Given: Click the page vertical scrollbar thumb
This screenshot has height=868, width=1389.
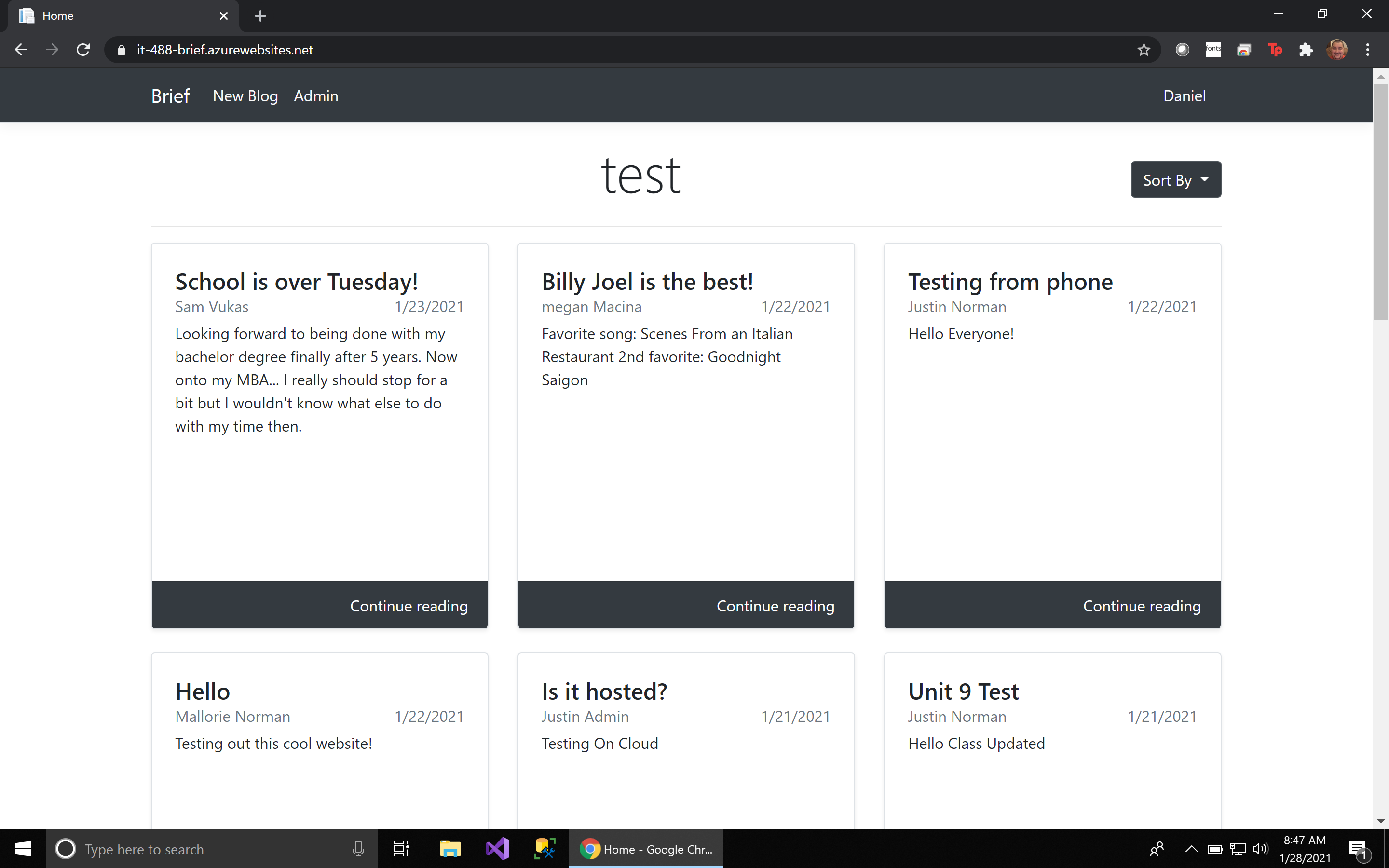Looking at the screenshot, I should coord(1380,201).
